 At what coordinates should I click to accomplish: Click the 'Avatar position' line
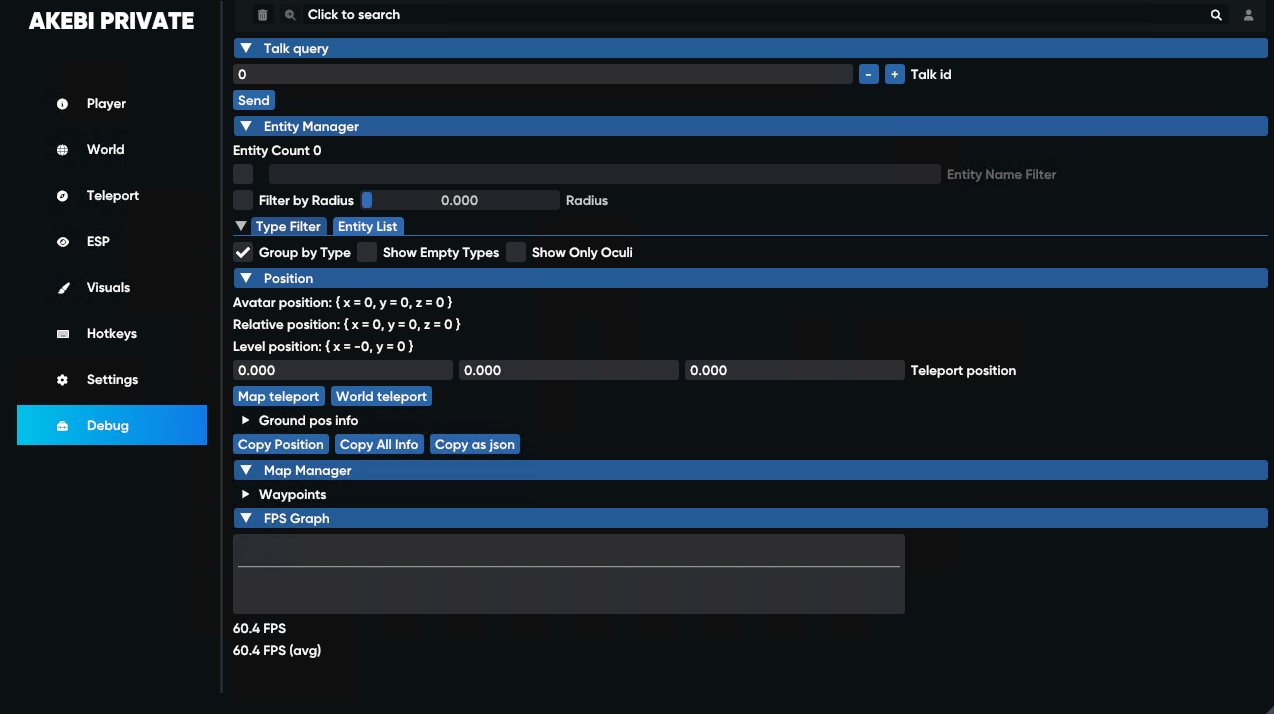pyautogui.click(x=343, y=302)
